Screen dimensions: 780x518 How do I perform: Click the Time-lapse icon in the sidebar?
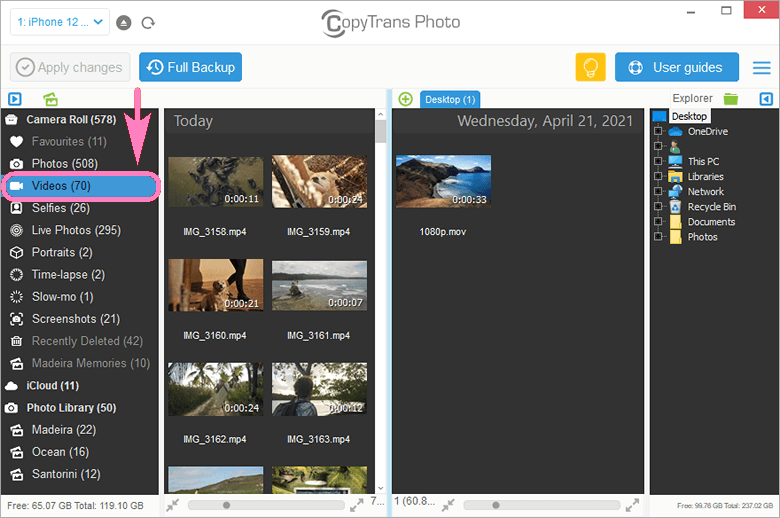click(x=16, y=275)
